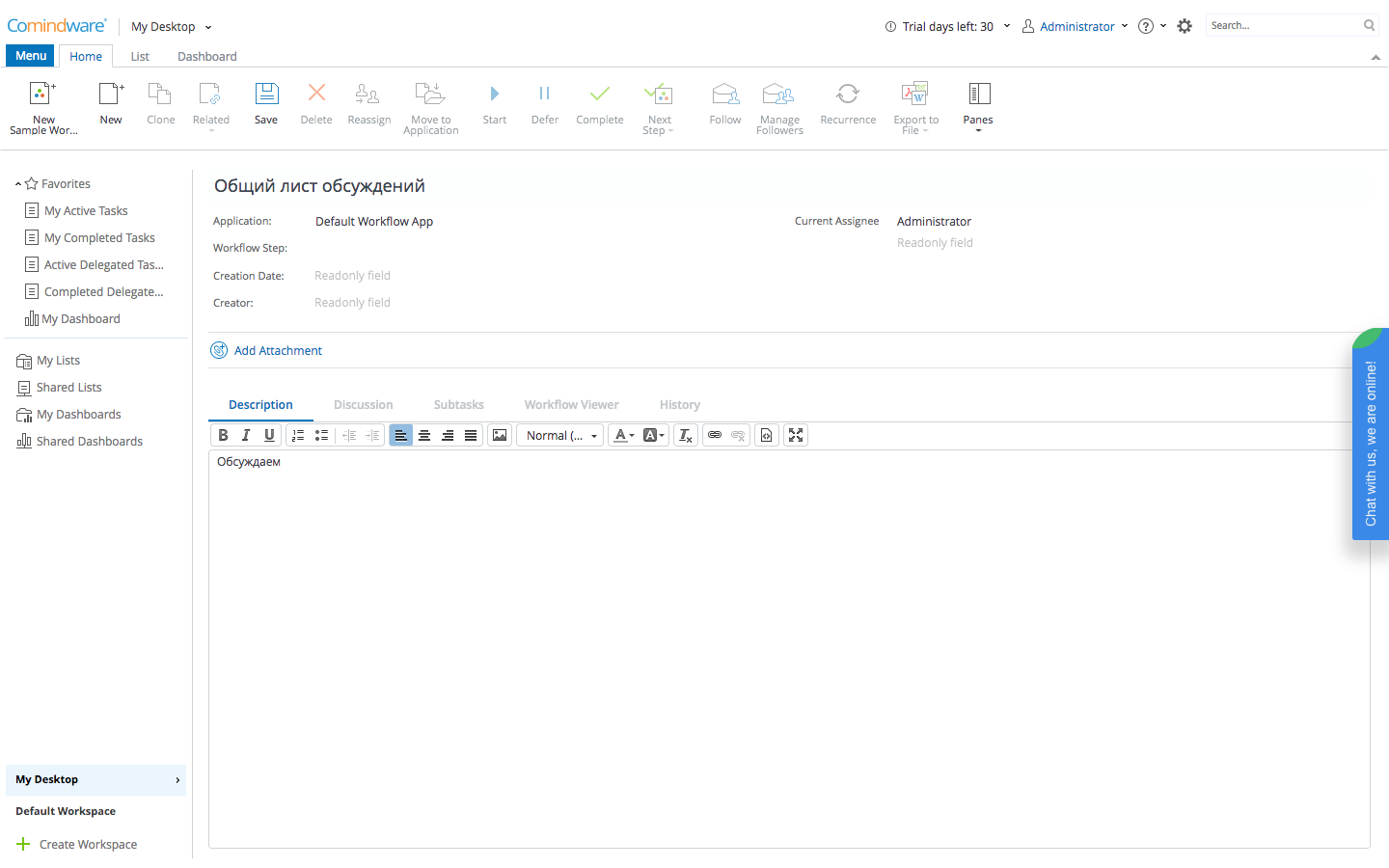Toggle bold formatting

(223, 436)
